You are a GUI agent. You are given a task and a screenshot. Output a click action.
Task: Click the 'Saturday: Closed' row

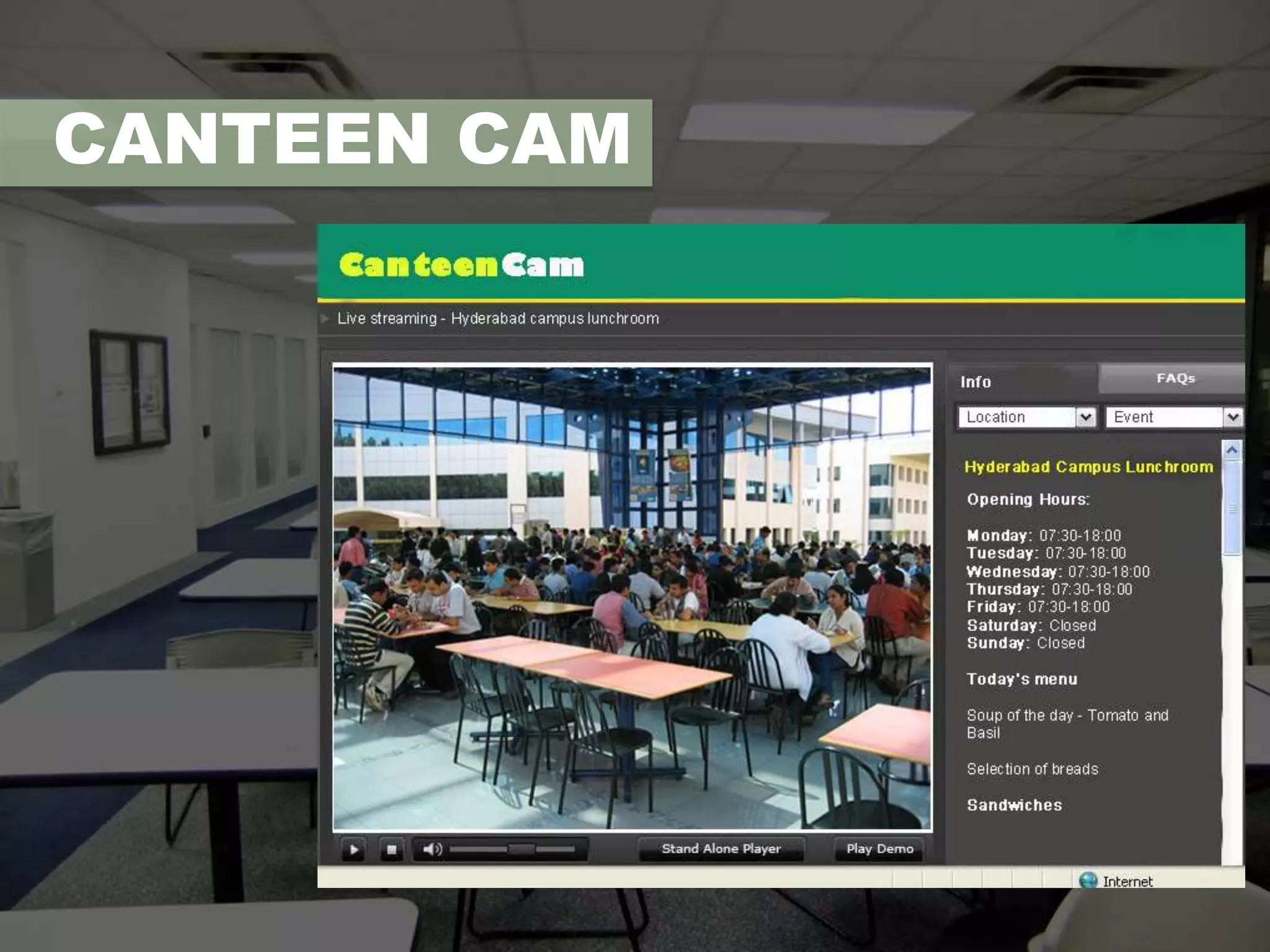click(1031, 625)
